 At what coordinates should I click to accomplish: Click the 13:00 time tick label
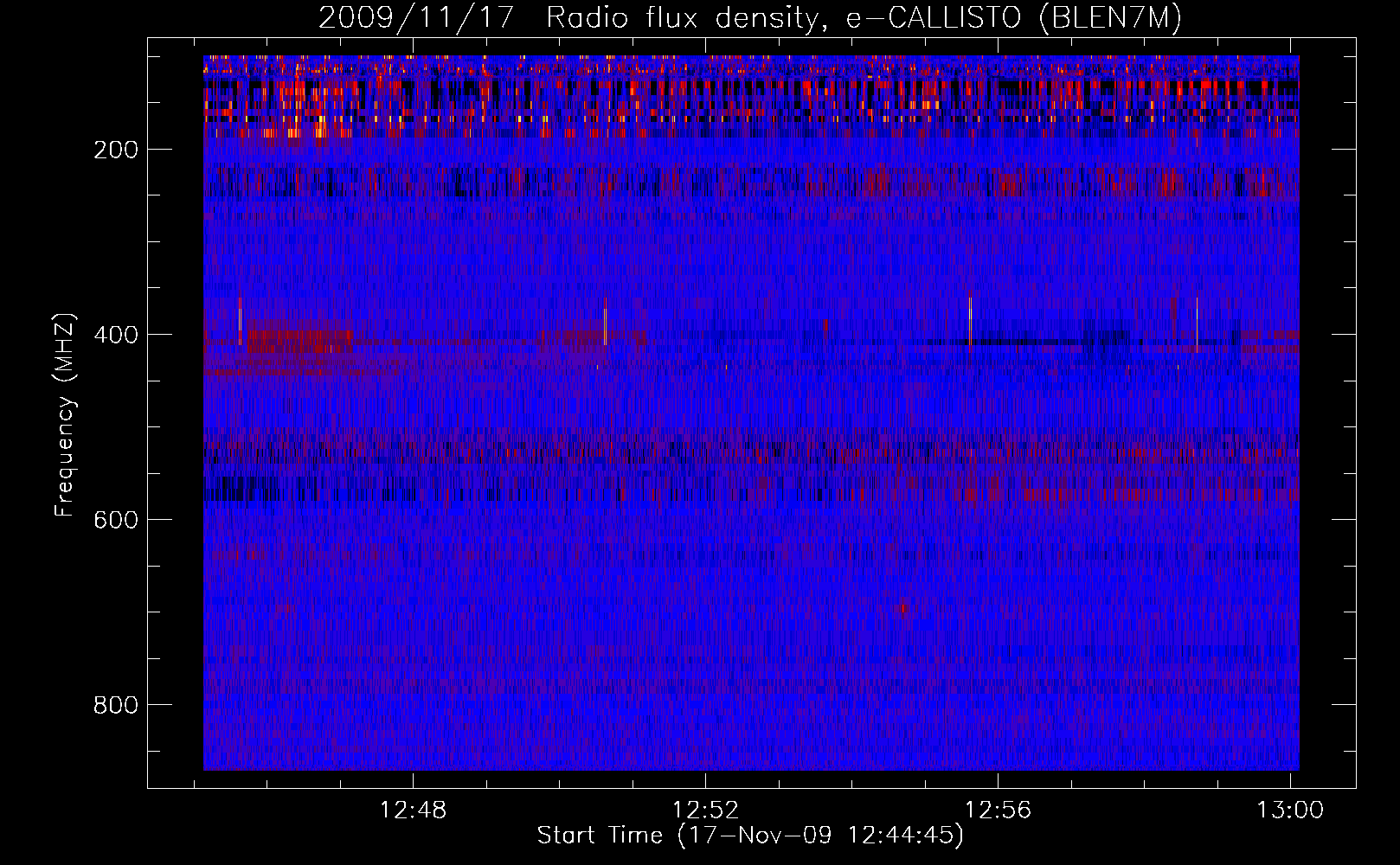[x=1290, y=810]
